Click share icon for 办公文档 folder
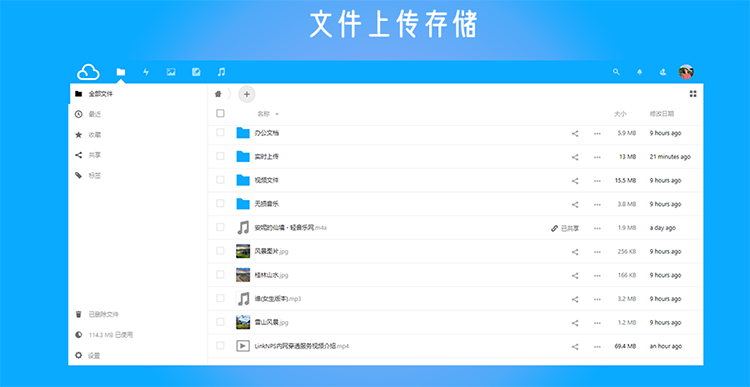The height and width of the screenshot is (387, 750). (575, 133)
